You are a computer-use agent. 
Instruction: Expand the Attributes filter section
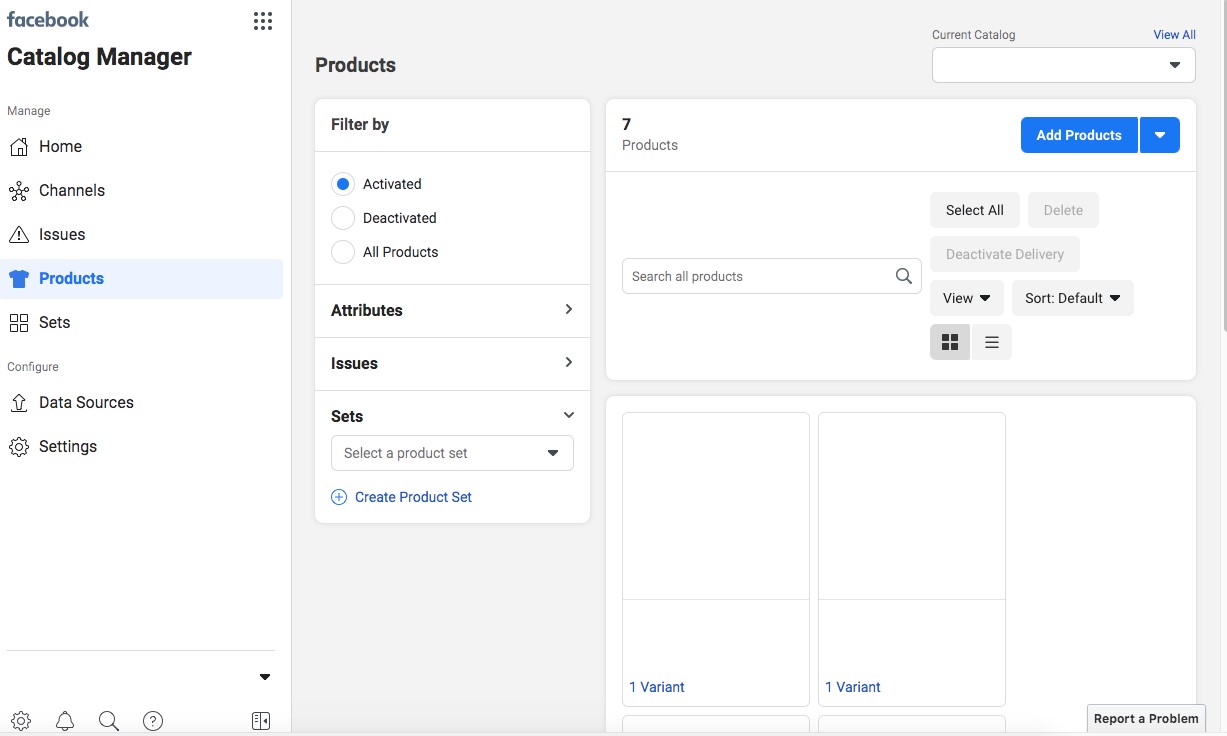(452, 310)
